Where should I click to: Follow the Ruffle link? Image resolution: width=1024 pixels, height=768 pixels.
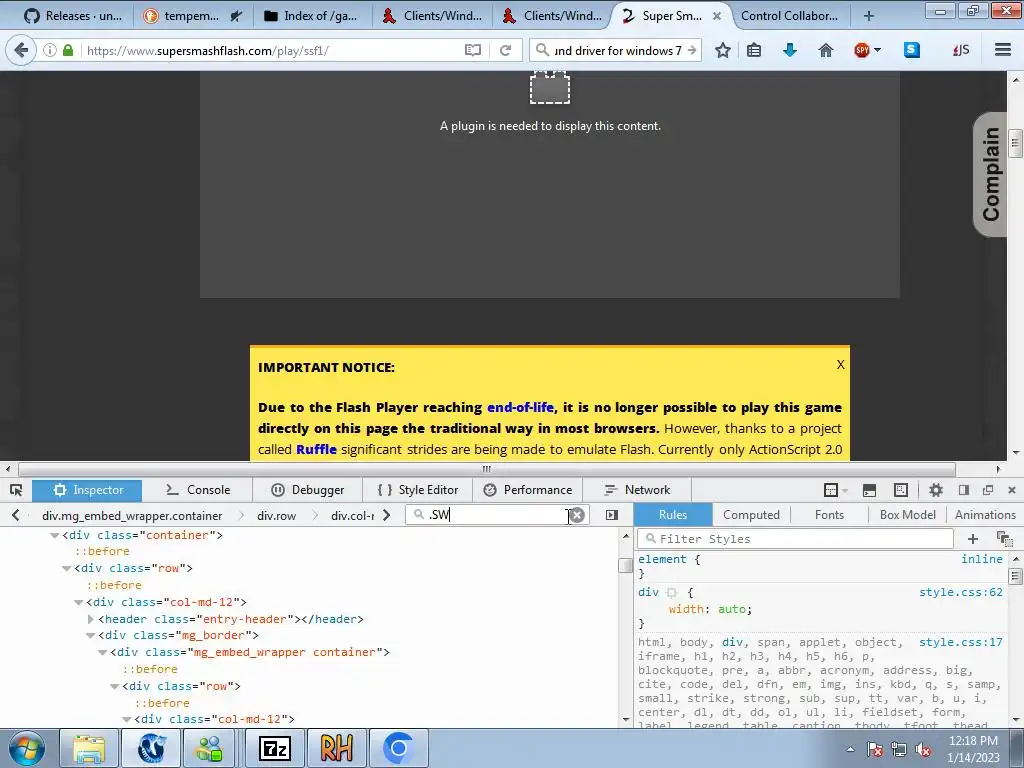tap(316, 449)
